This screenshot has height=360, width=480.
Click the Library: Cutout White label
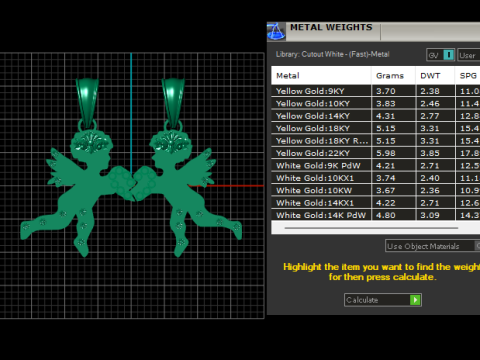[332, 54]
